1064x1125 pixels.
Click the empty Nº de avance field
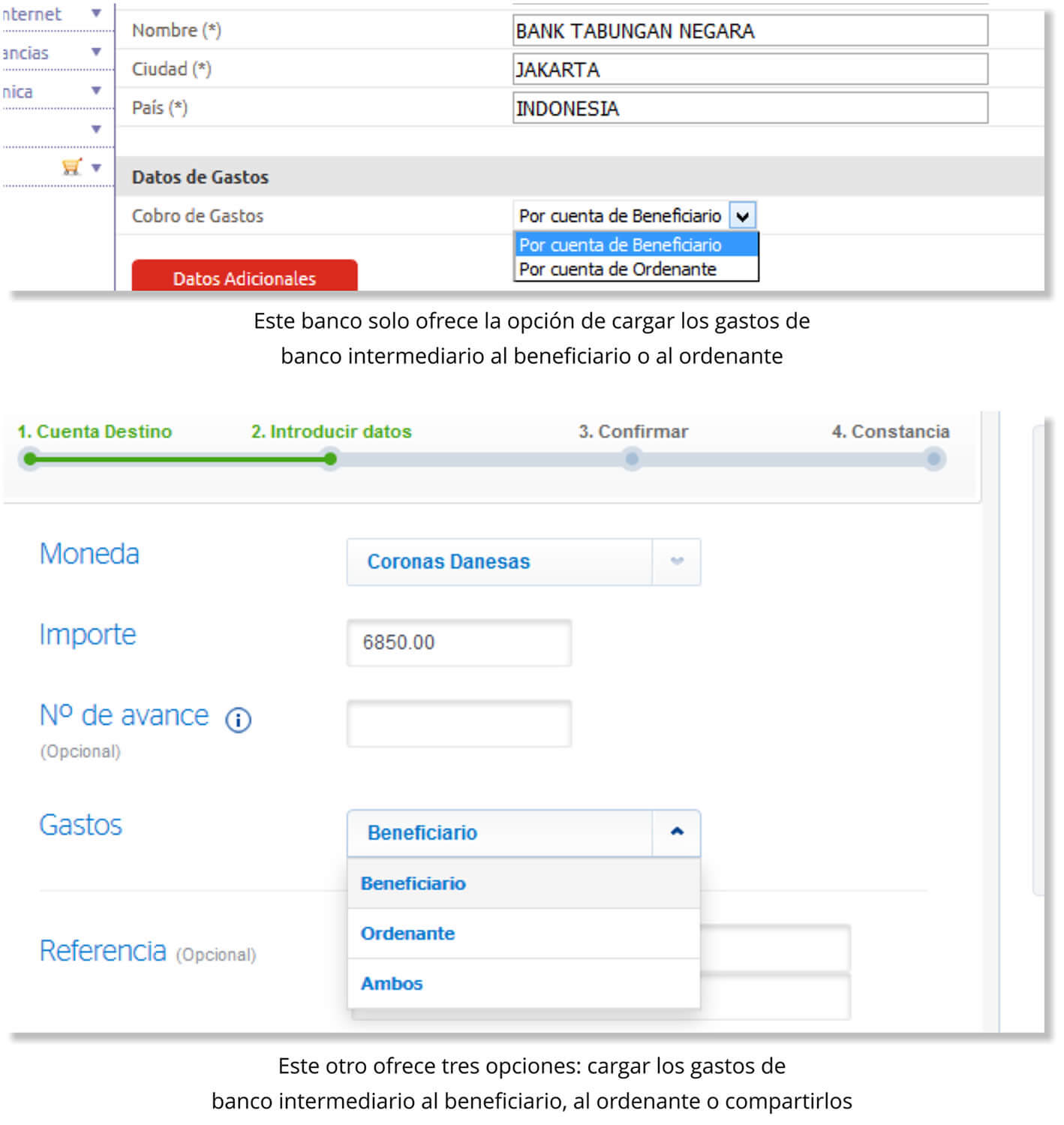click(459, 723)
